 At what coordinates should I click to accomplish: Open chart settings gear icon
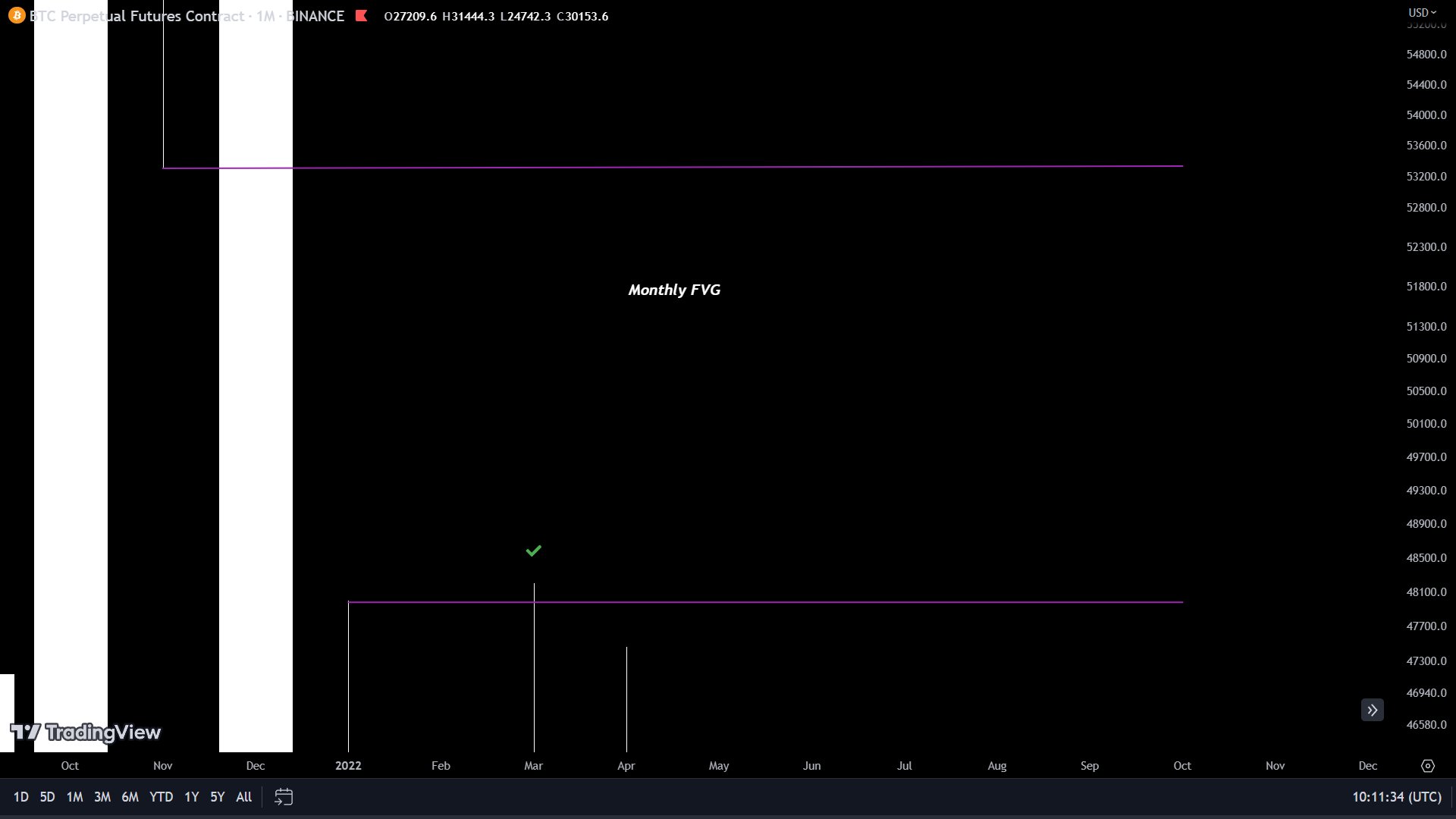[x=1427, y=766]
